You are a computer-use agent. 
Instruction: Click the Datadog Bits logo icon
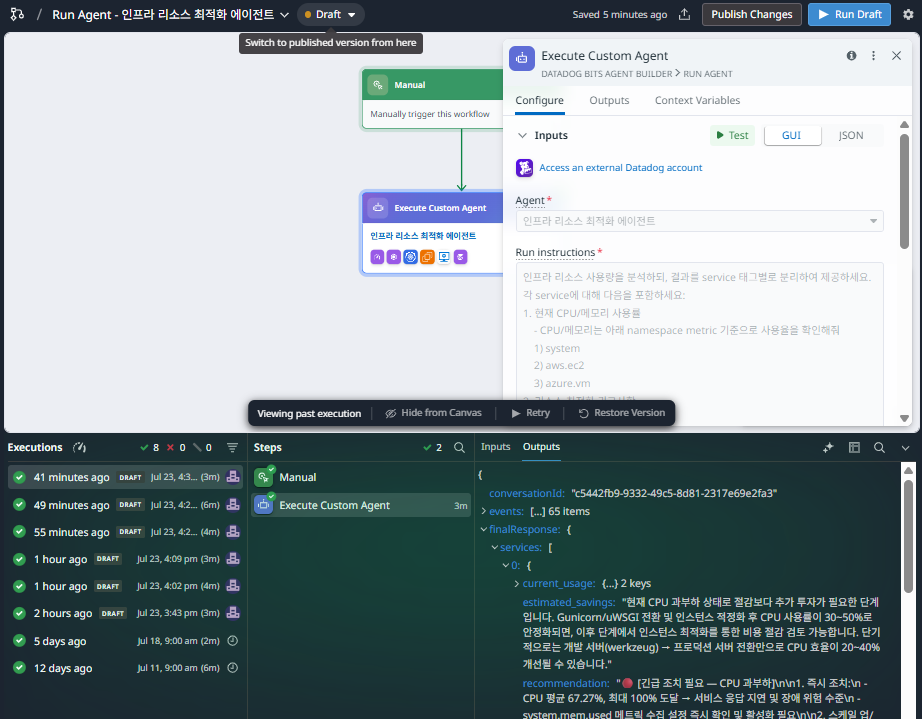(524, 168)
